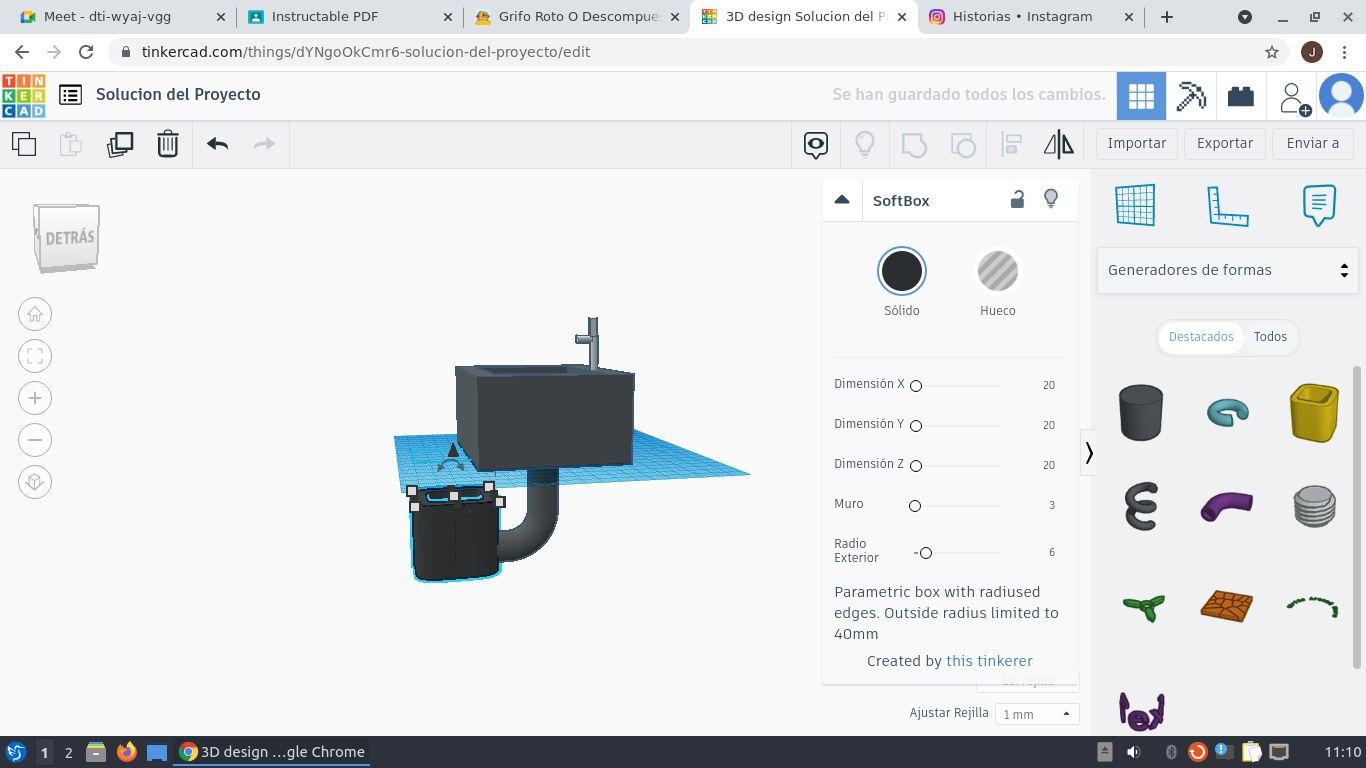
Task: Click the Tinkercad logo
Action: (x=23, y=95)
